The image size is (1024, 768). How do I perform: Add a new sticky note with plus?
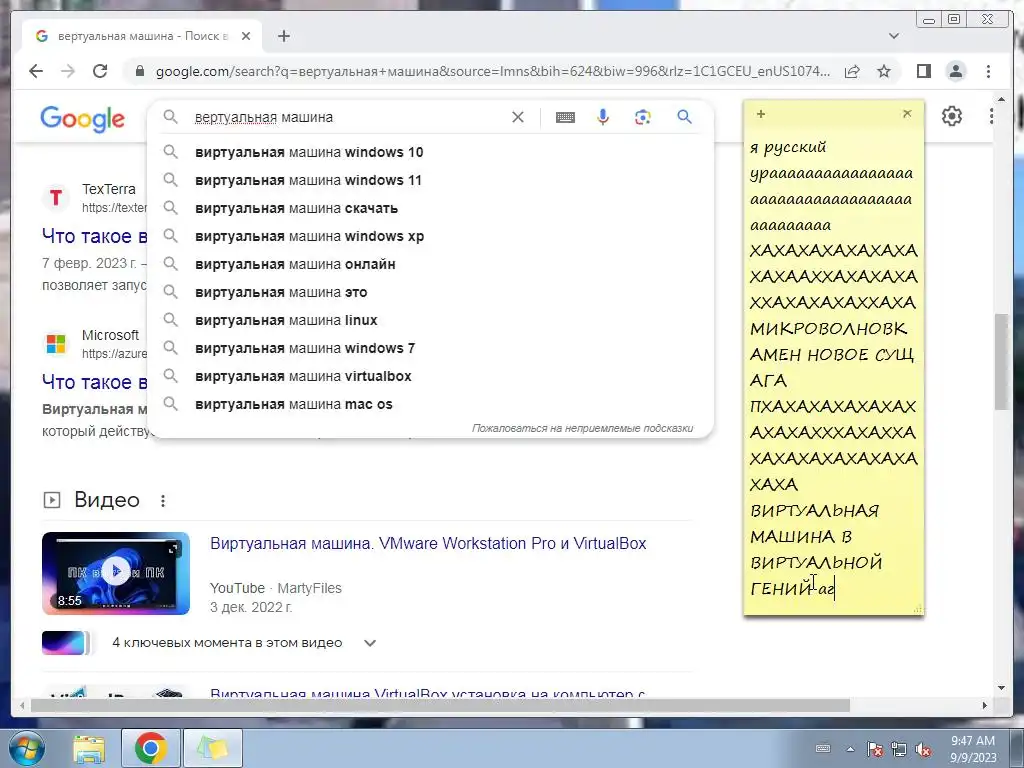(x=761, y=114)
